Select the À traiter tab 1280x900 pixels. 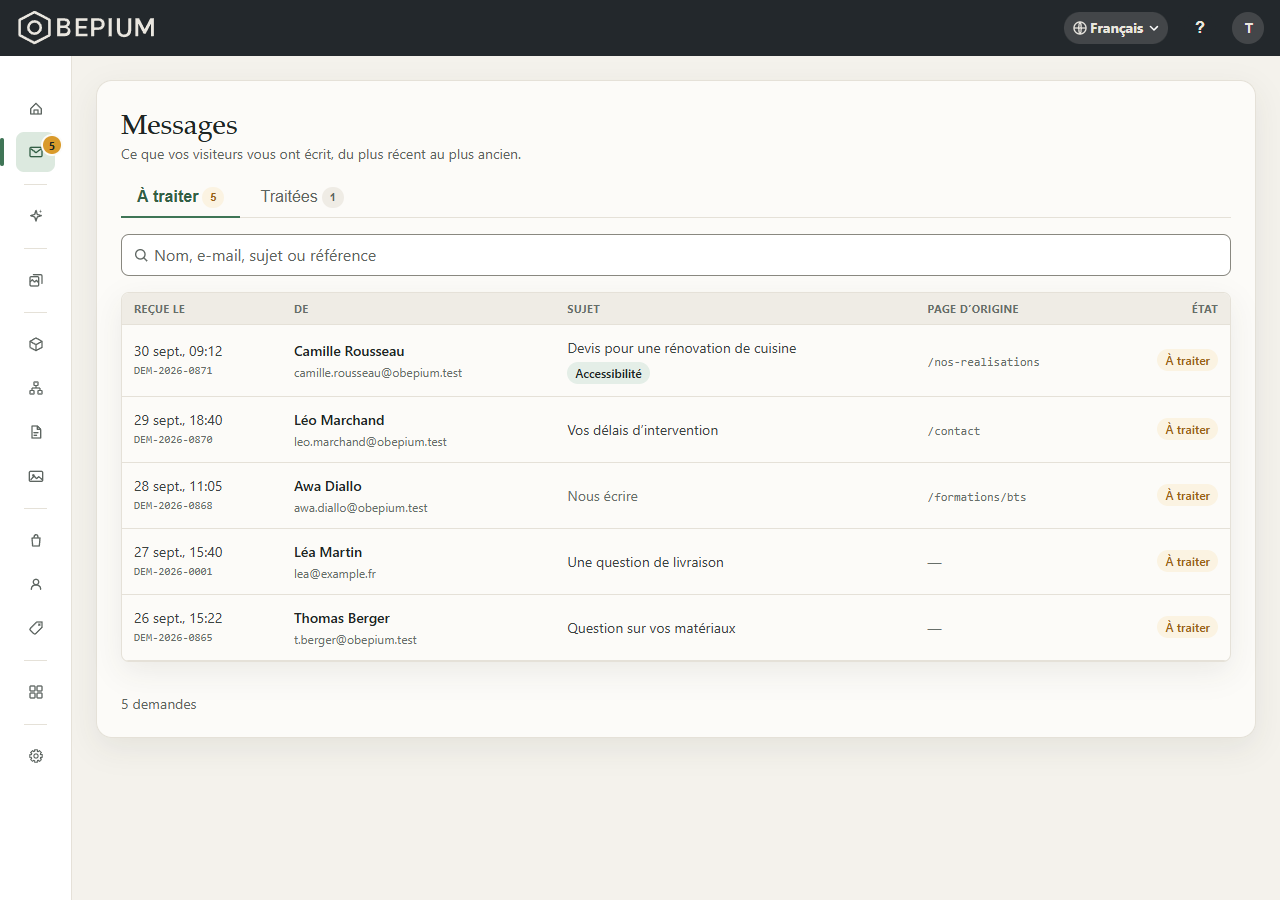click(180, 197)
